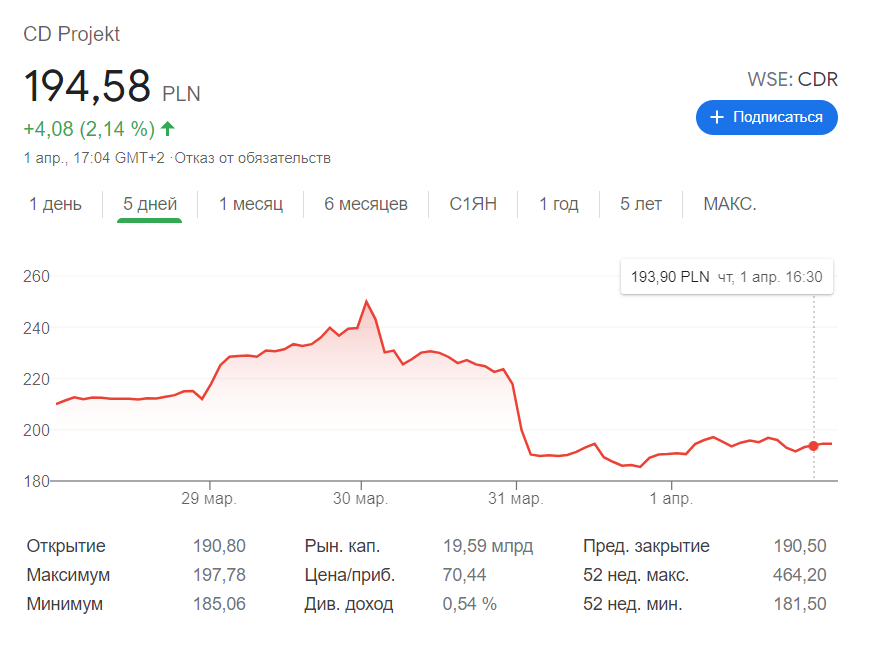Select the 1 год range tab
This screenshot has width=881, height=649.
(558, 203)
